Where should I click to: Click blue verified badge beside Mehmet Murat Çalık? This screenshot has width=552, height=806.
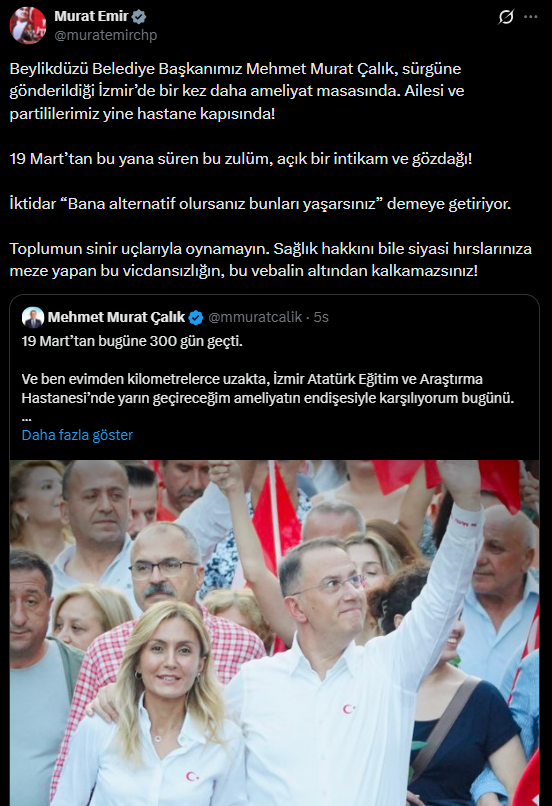[x=196, y=318]
